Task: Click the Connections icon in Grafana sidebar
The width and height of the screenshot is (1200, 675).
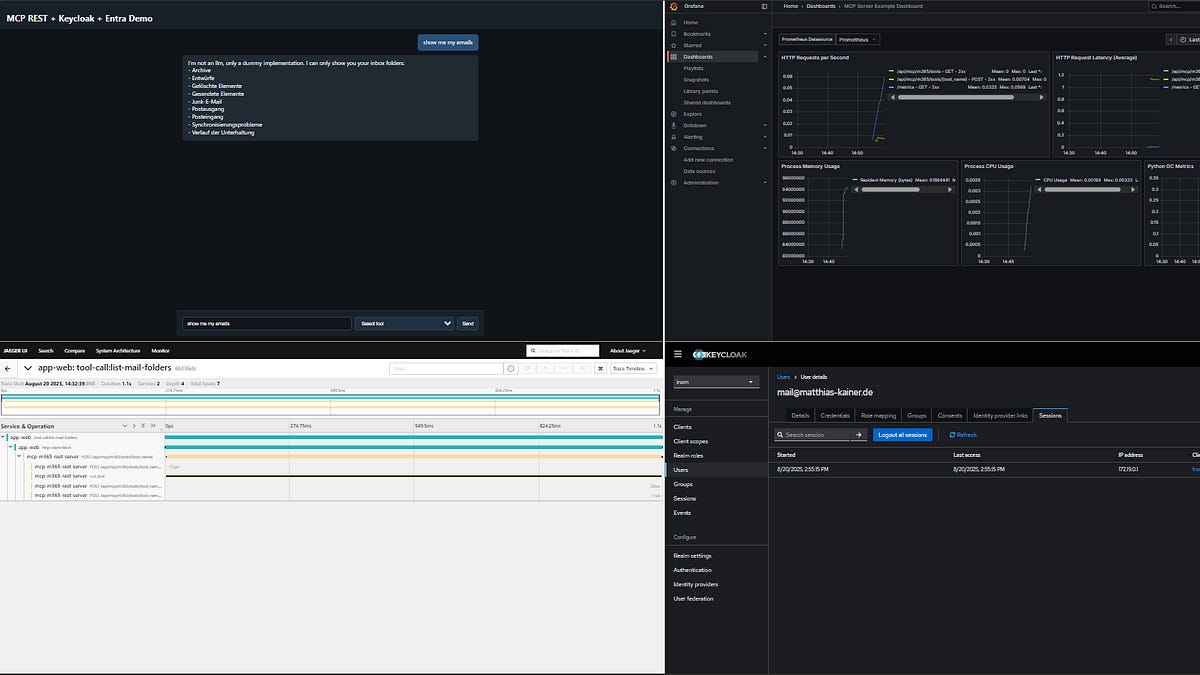Action: 673,148
